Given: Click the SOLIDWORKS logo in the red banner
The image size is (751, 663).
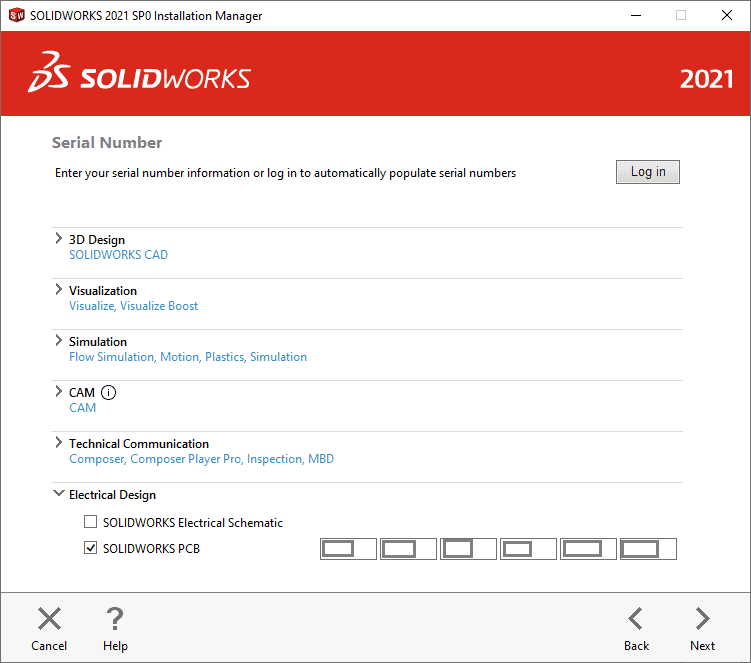Looking at the screenshot, I should (139, 72).
